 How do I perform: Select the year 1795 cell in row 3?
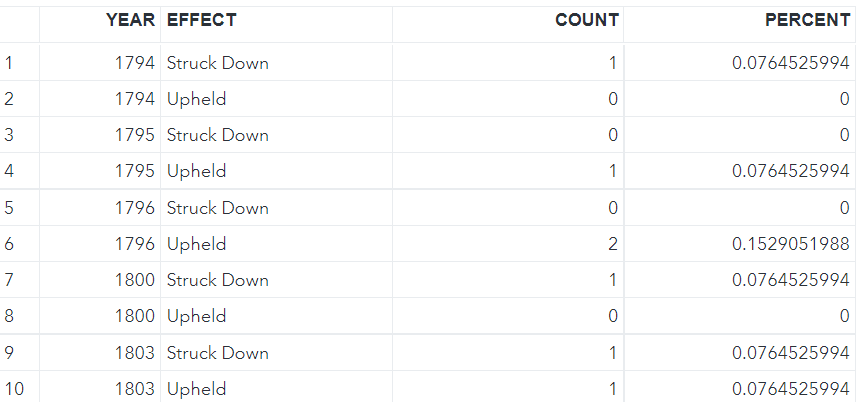click(x=135, y=135)
